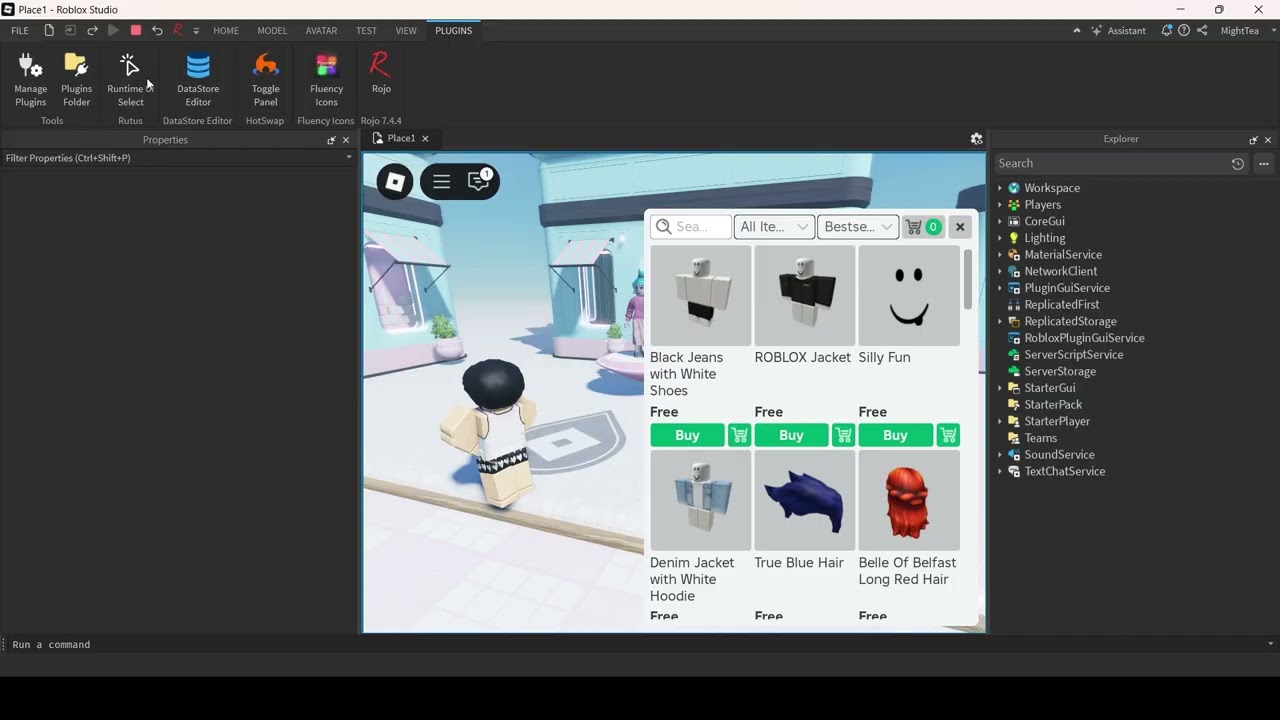Open the Manage Plugins tool
This screenshot has height=720, width=1280.
pos(30,80)
